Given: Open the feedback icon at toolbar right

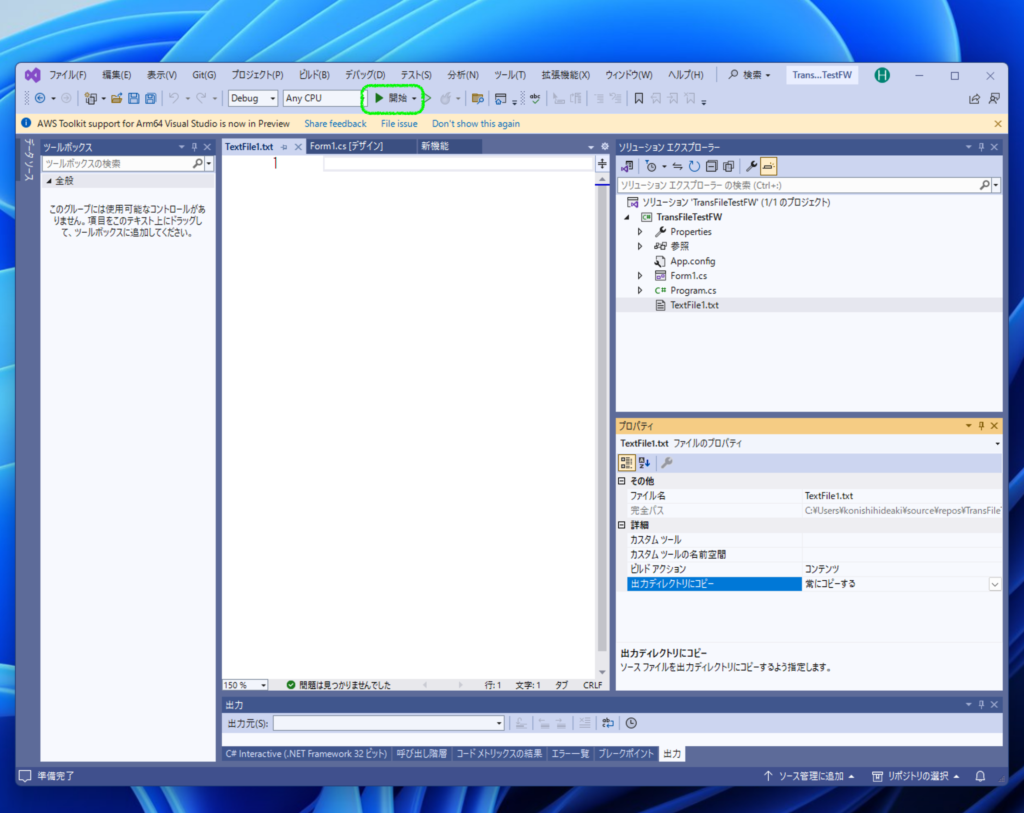Looking at the screenshot, I should pyautogui.click(x=994, y=99).
